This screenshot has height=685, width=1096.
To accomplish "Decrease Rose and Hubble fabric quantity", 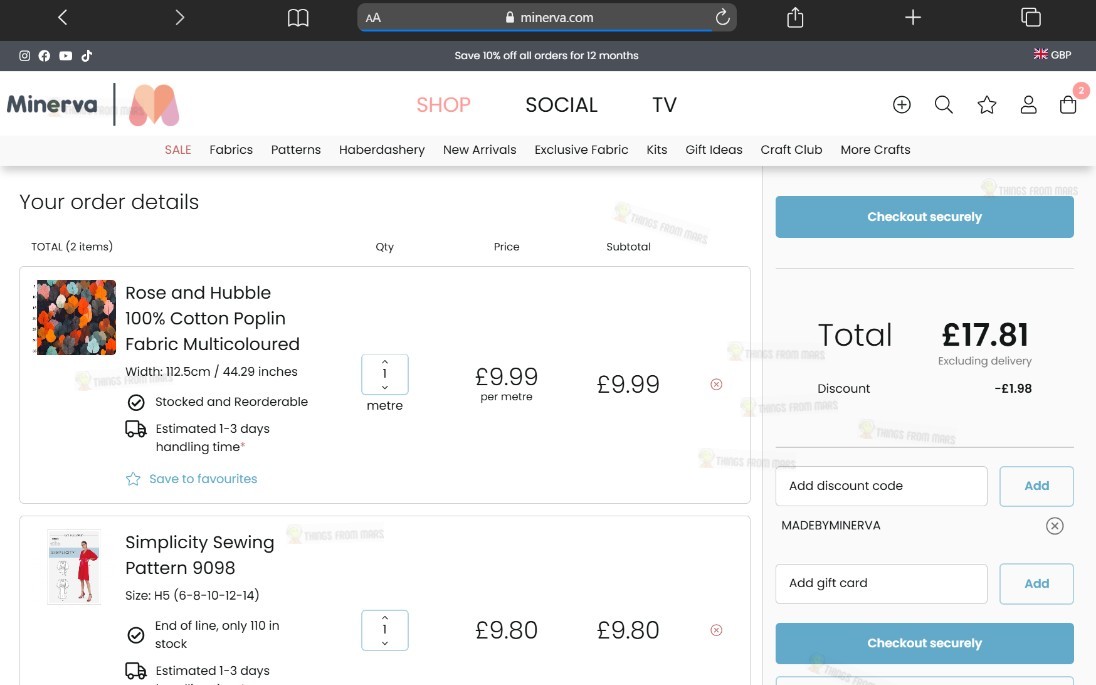I will coord(384,387).
